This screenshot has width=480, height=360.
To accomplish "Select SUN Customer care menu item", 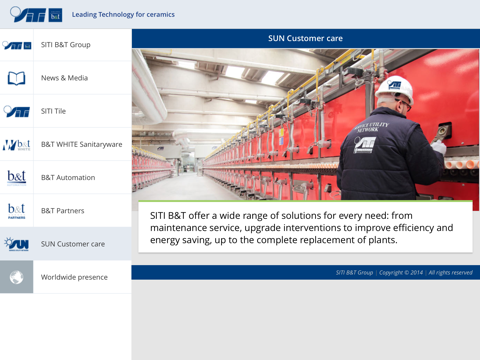I will coord(66,244).
